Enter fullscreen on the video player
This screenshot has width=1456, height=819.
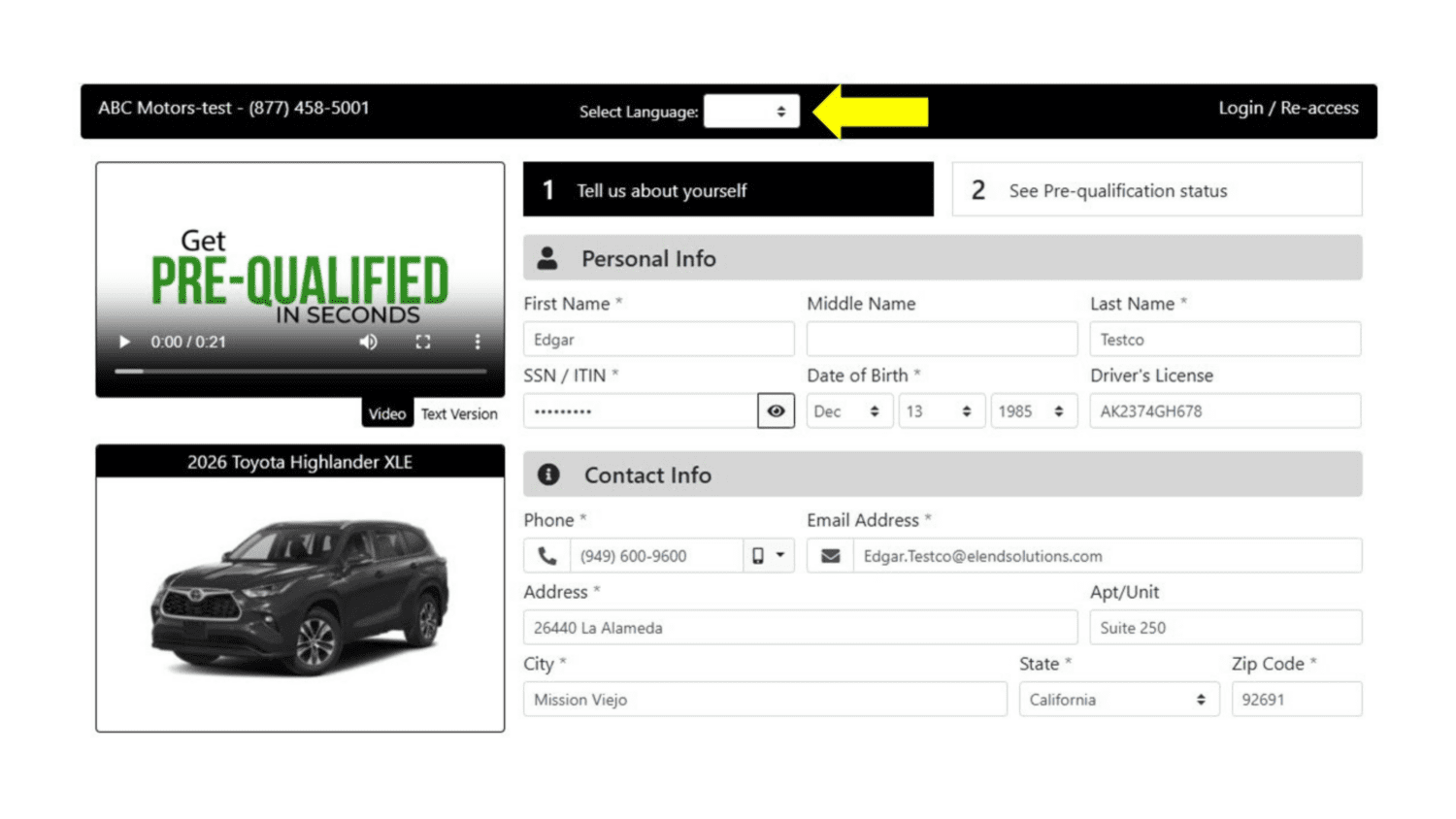(x=423, y=342)
